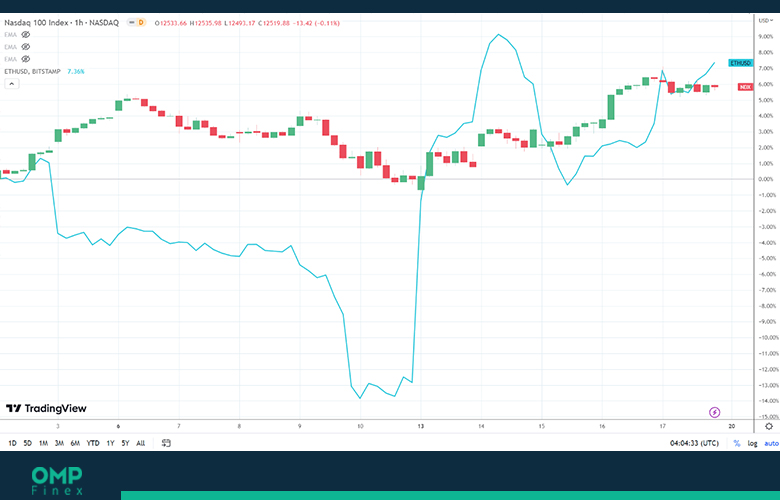Click the TradingView logo
This screenshot has width=780, height=500.
click(x=46, y=408)
